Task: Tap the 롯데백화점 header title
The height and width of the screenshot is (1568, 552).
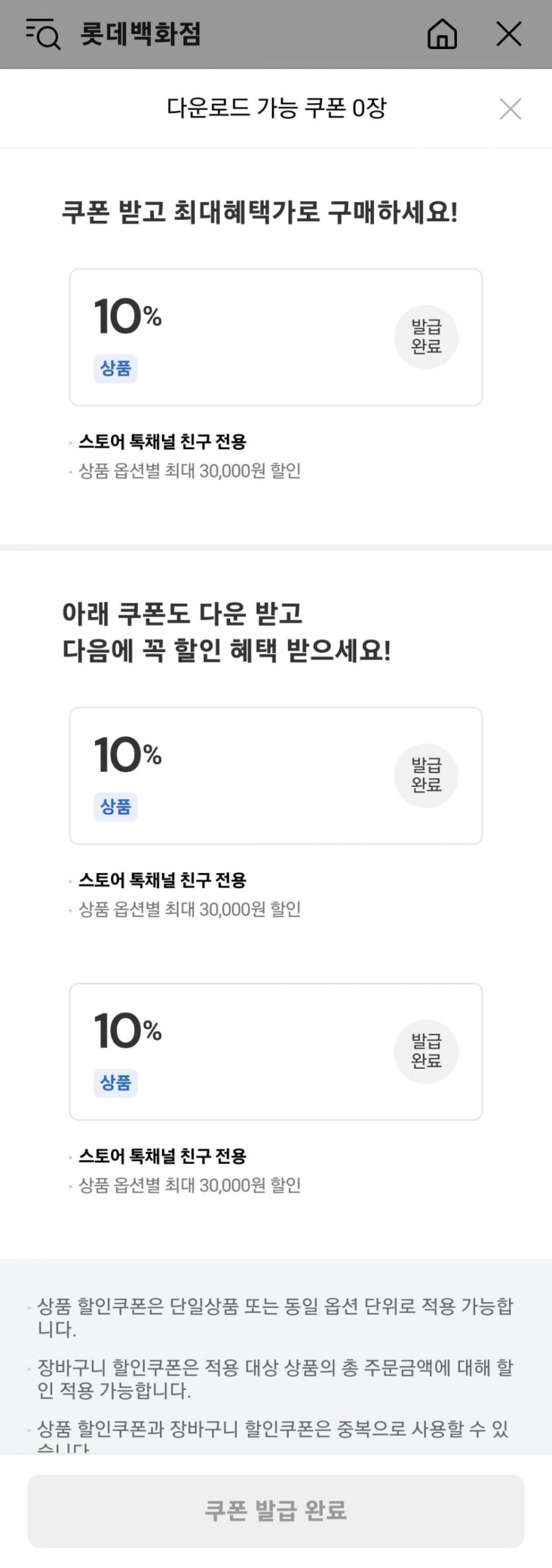Action: [x=140, y=34]
